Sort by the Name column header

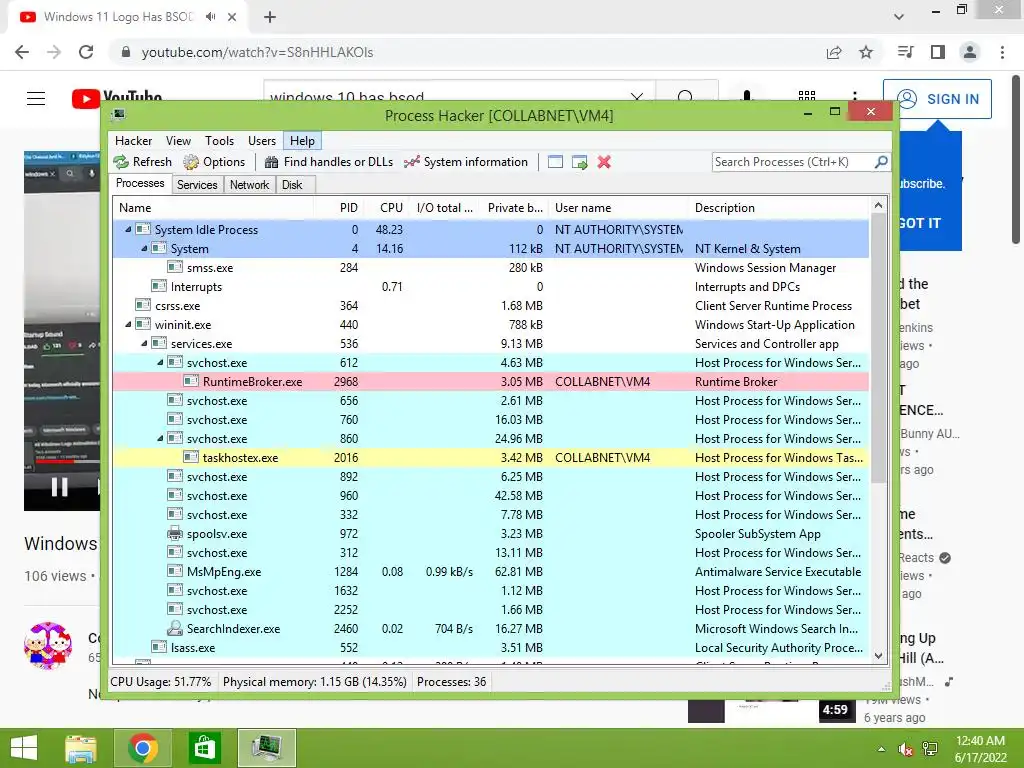[213, 208]
